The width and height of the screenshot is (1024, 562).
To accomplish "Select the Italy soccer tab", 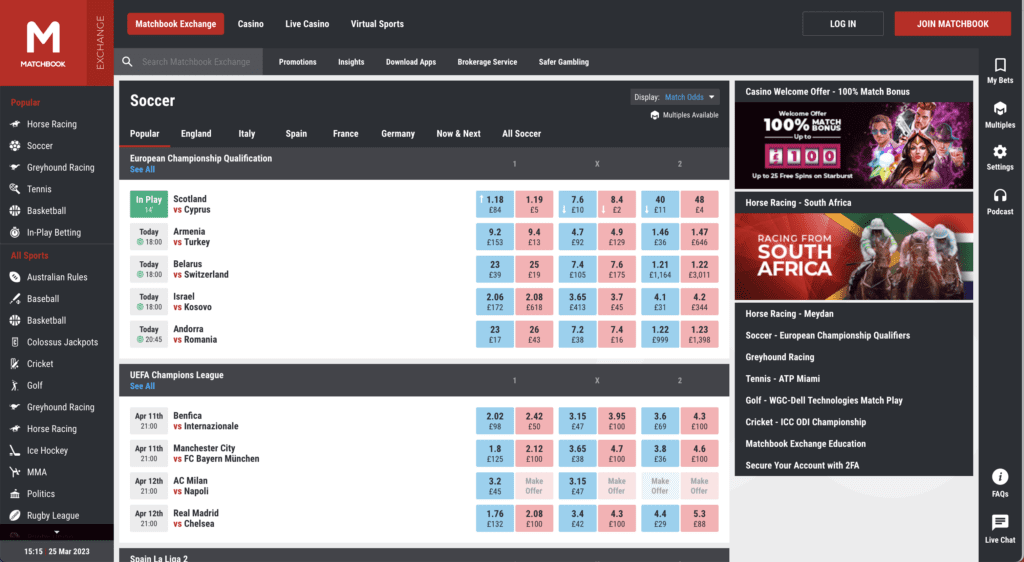I will pos(247,133).
